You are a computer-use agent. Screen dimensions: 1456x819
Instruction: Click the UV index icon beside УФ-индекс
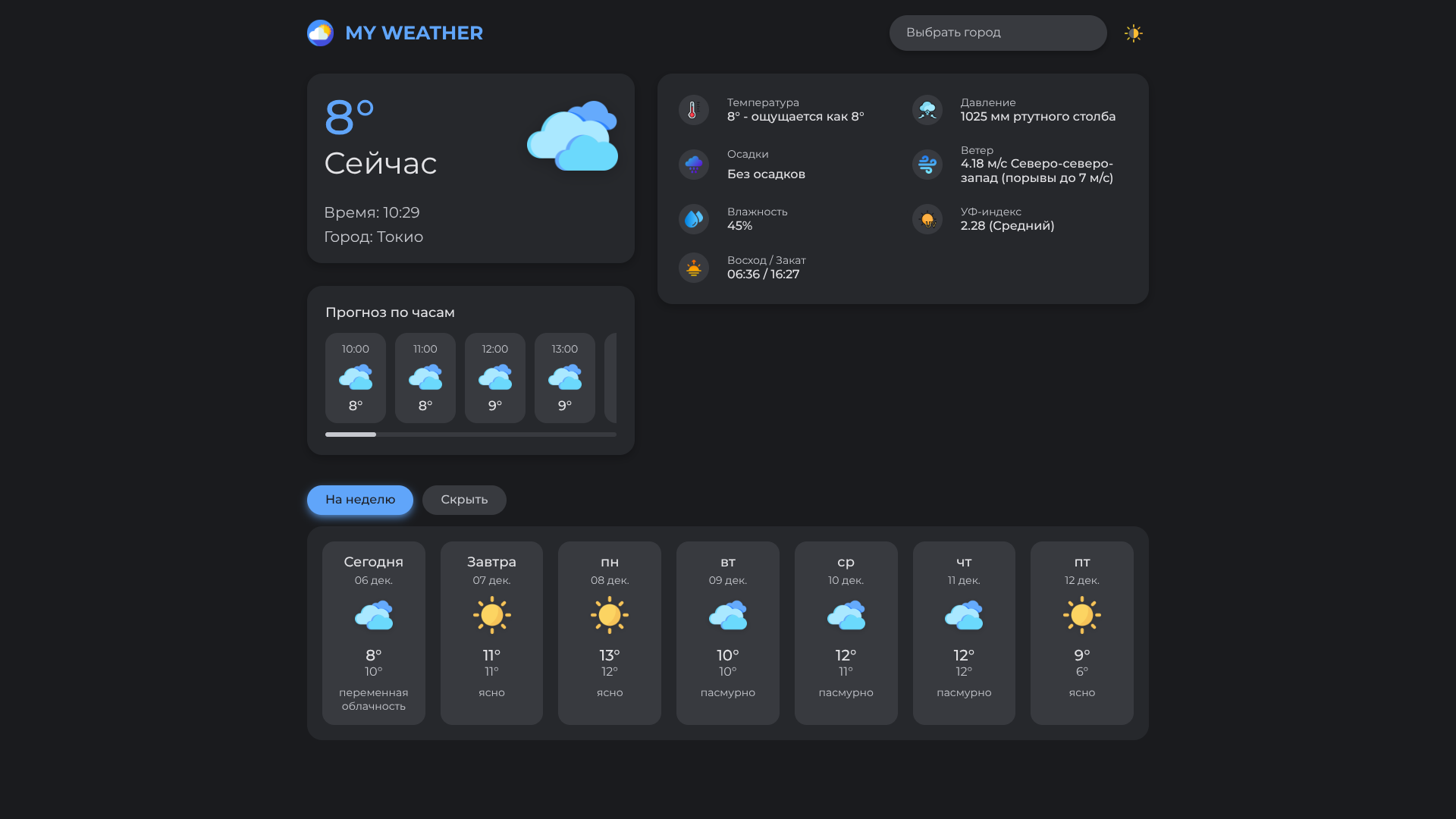pos(927,219)
